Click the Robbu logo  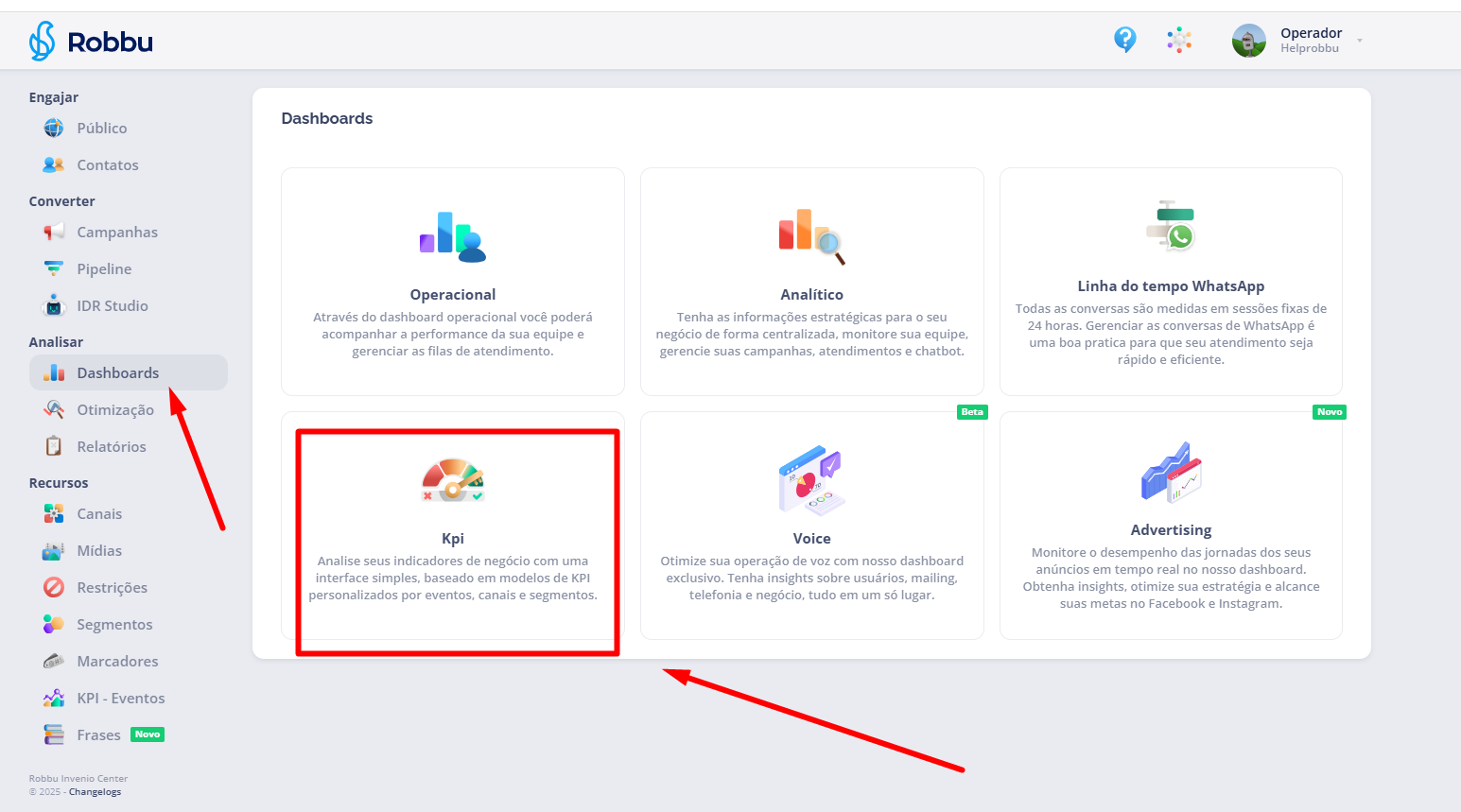pyautogui.click(x=91, y=42)
